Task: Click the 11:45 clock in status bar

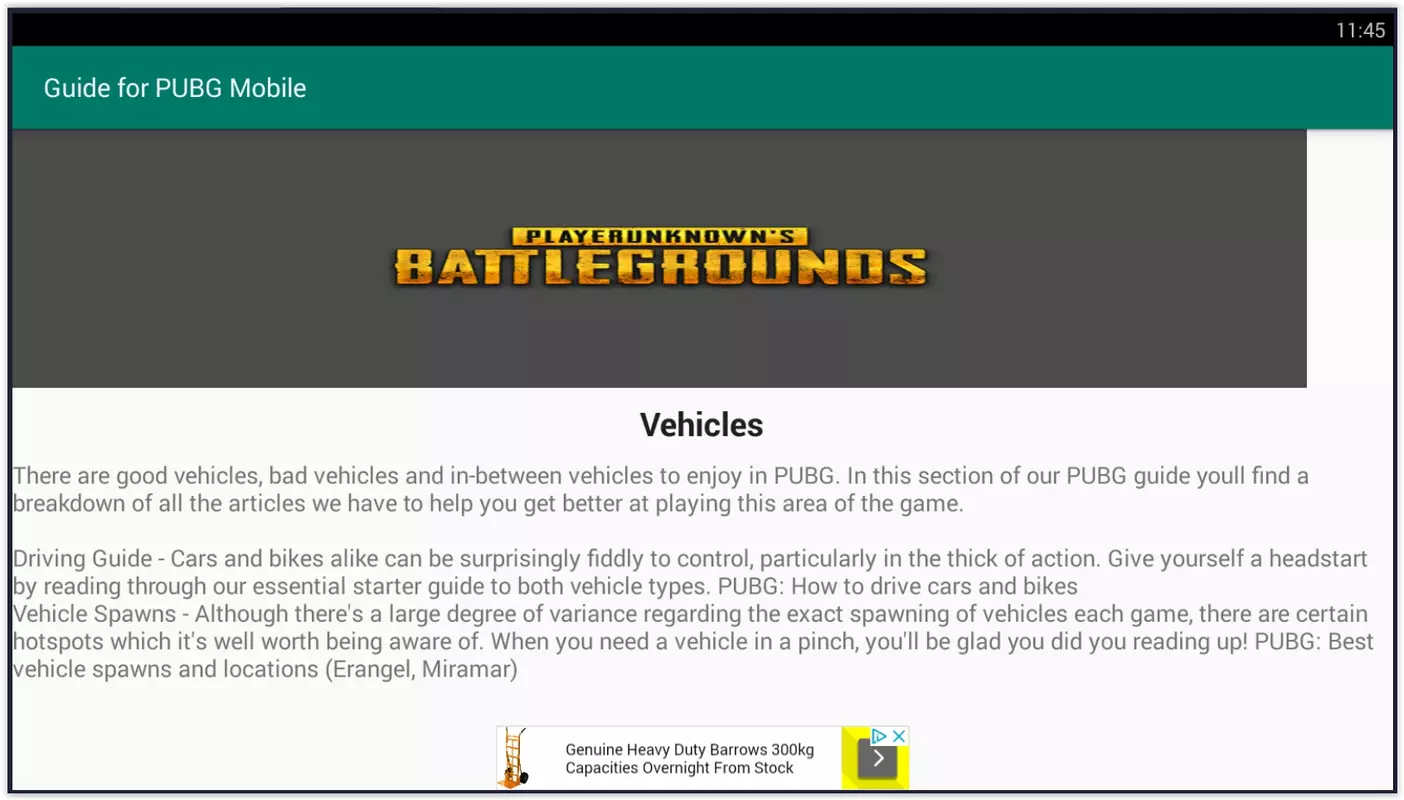Action: 1360,30
